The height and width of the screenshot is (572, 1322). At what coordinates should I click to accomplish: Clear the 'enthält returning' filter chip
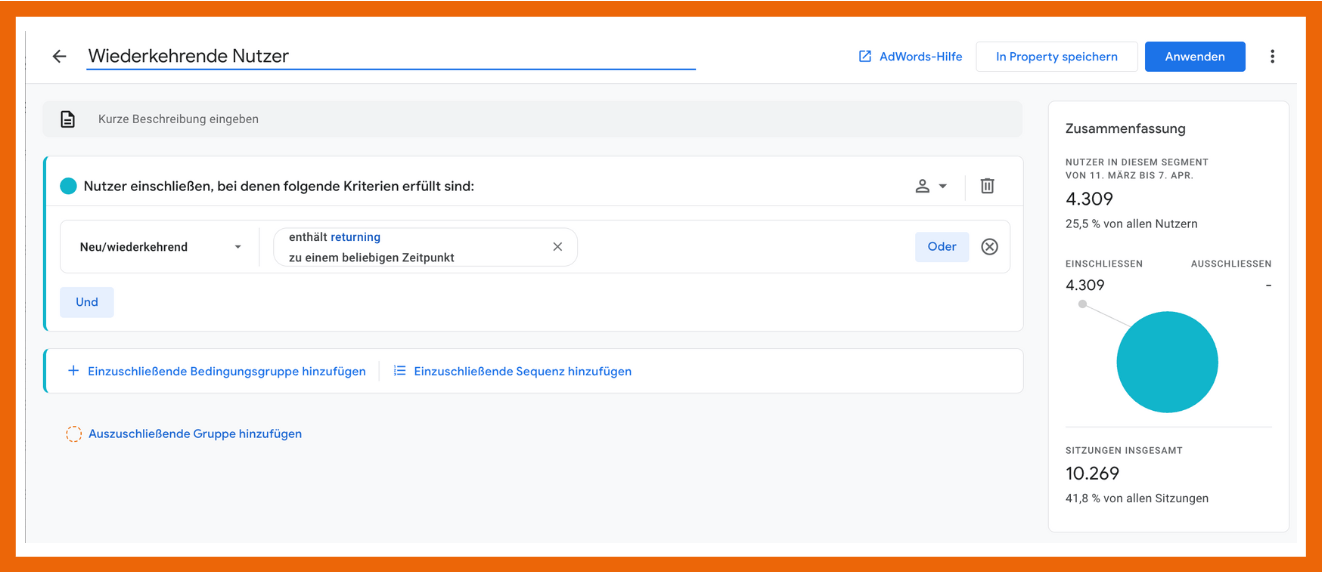557,247
